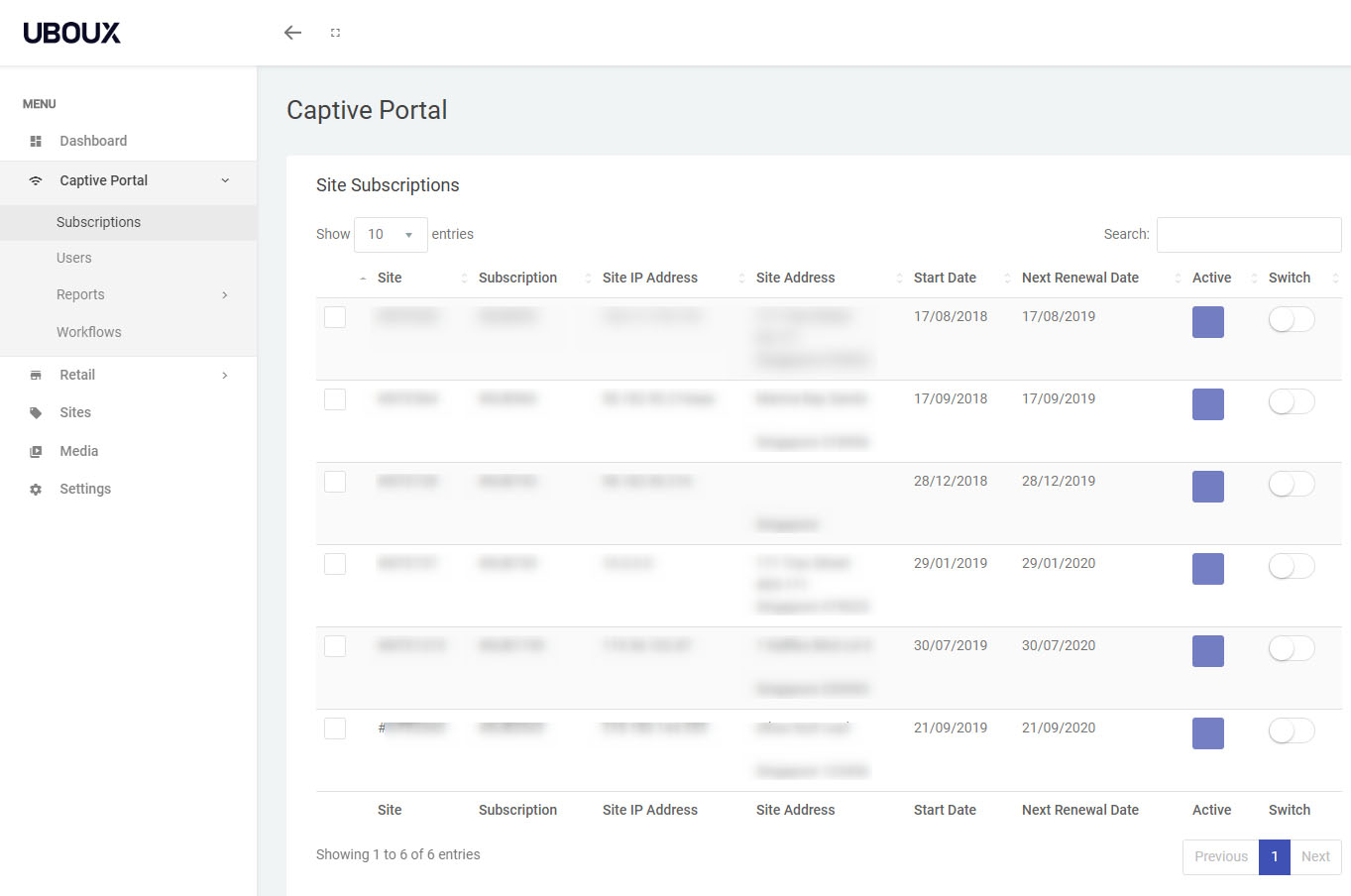Click the Previous pagination button
The image size is (1351, 896).
pos(1220,856)
